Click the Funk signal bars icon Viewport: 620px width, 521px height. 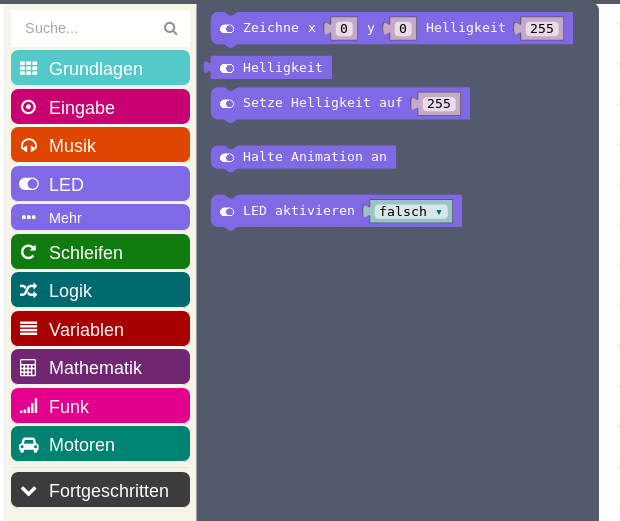(29, 406)
